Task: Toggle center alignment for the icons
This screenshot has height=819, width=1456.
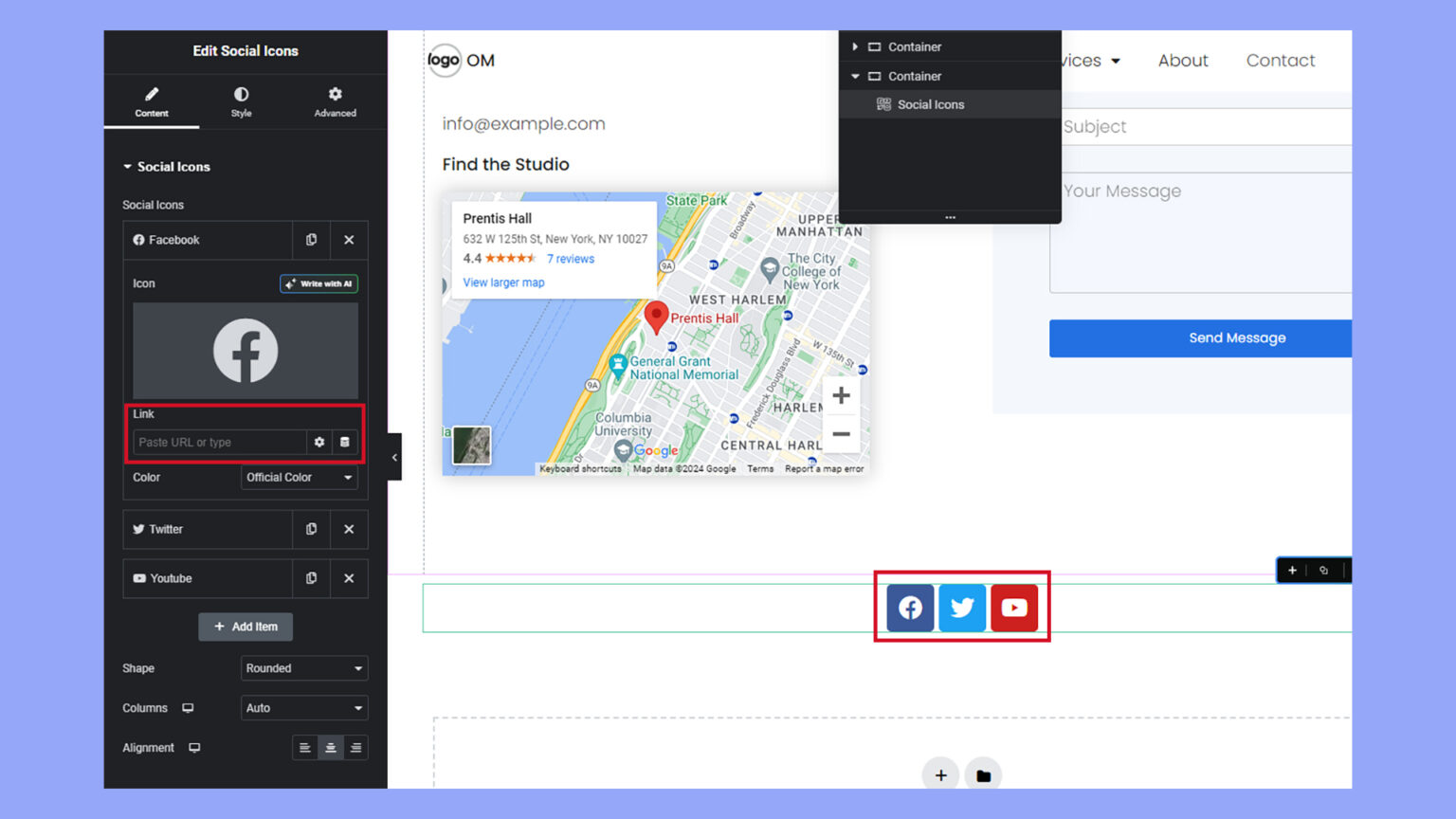Action: tap(330, 747)
